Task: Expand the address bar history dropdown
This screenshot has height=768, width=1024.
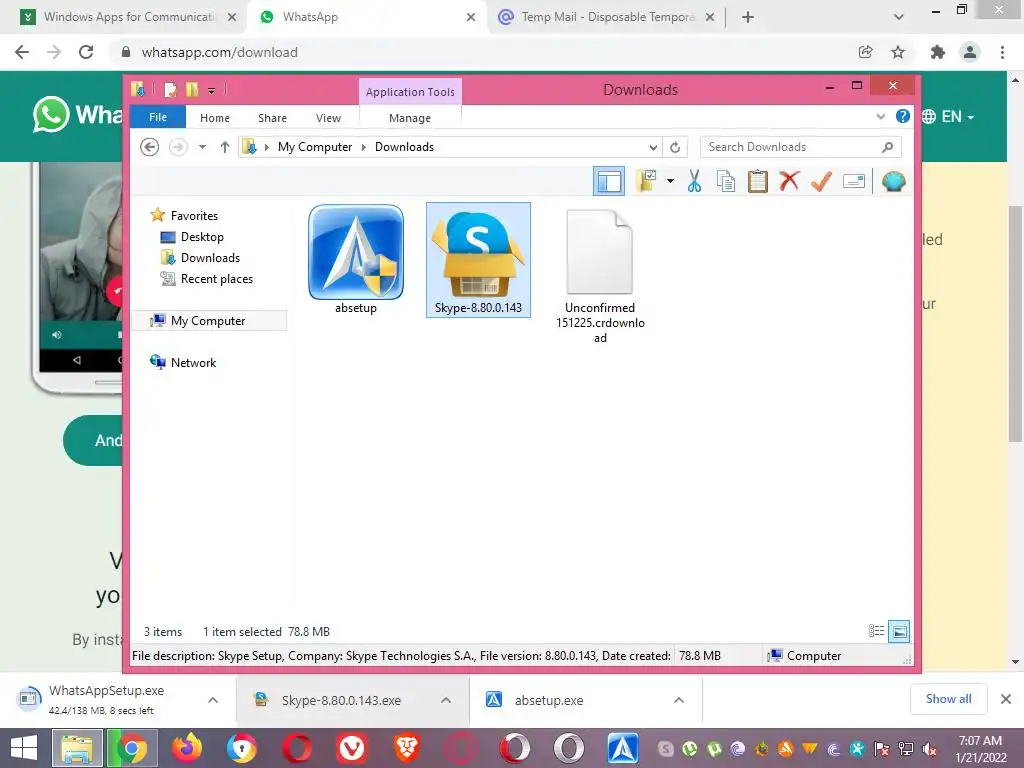Action: tap(652, 147)
